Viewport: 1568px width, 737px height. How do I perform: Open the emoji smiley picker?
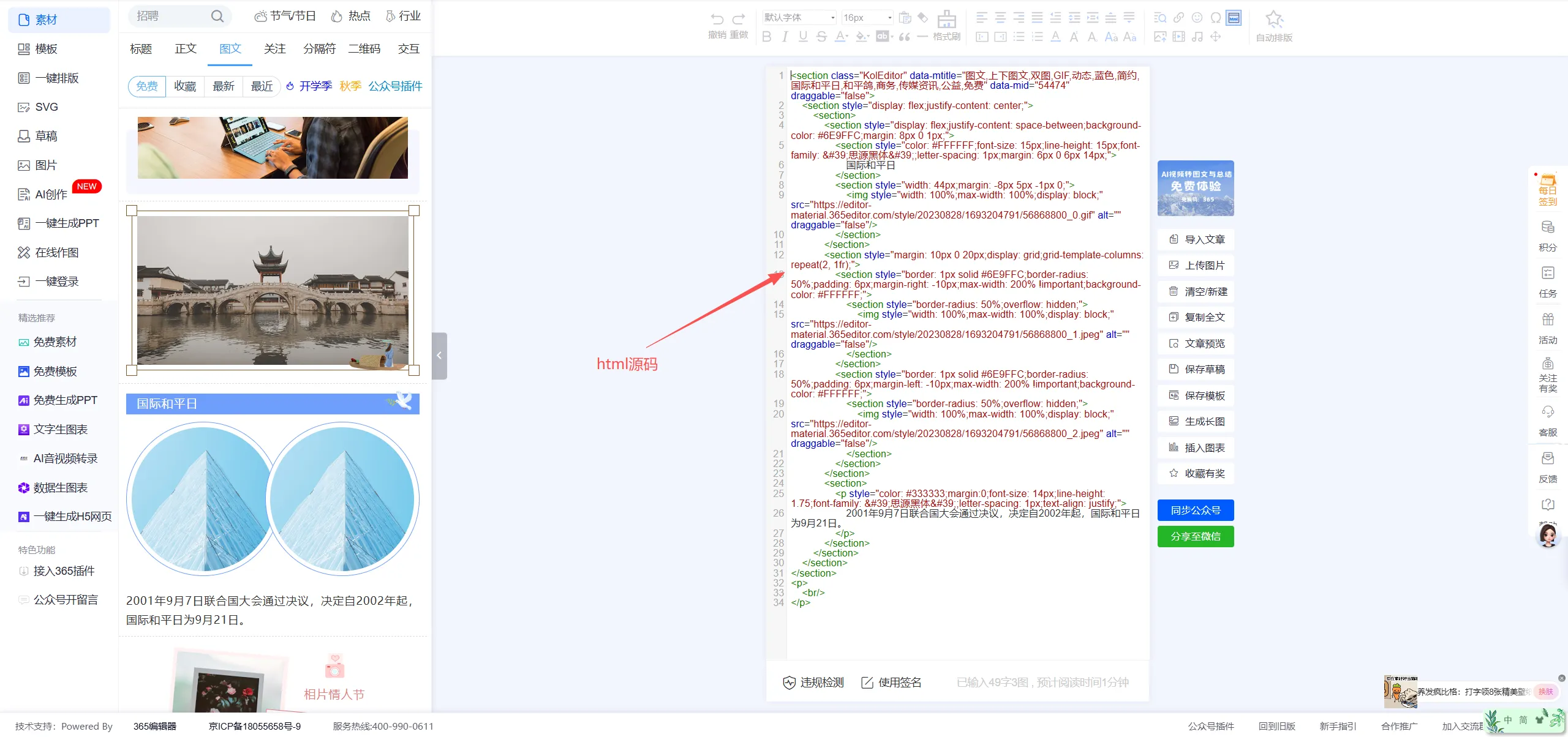1197,18
